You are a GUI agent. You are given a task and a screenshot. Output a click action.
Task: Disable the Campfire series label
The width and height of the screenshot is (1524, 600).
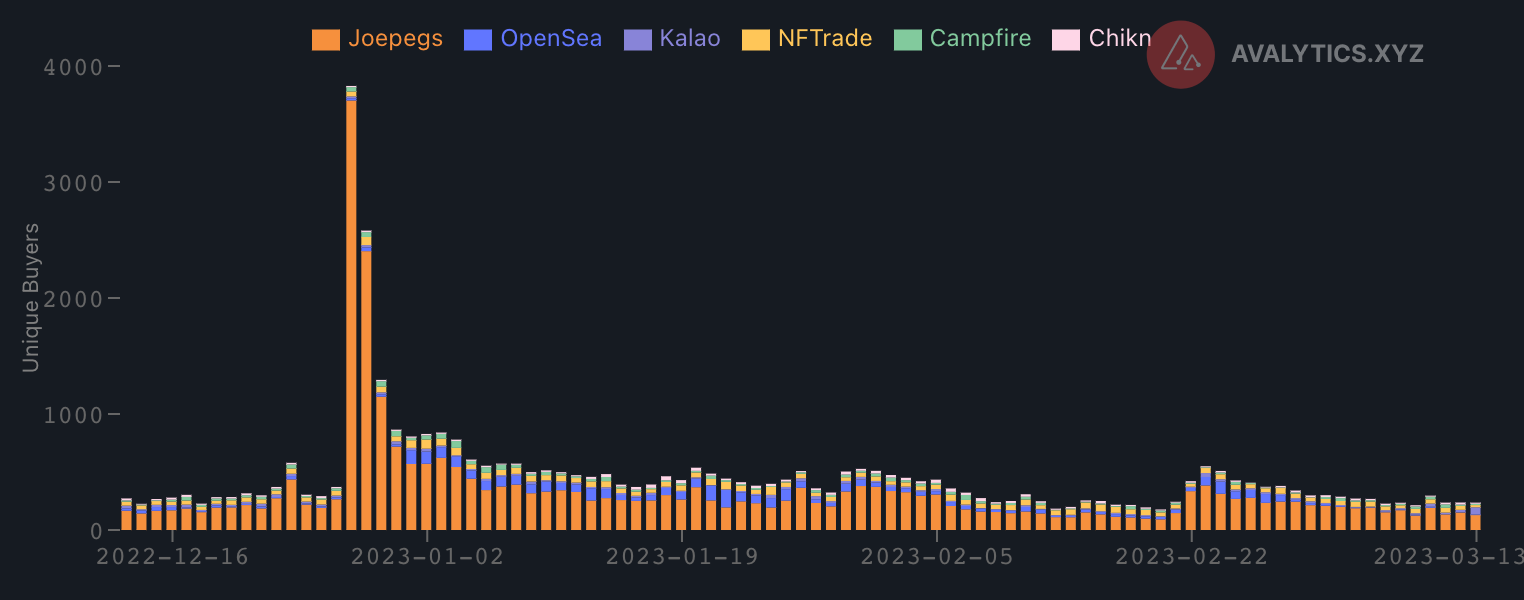click(x=980, y=39)
